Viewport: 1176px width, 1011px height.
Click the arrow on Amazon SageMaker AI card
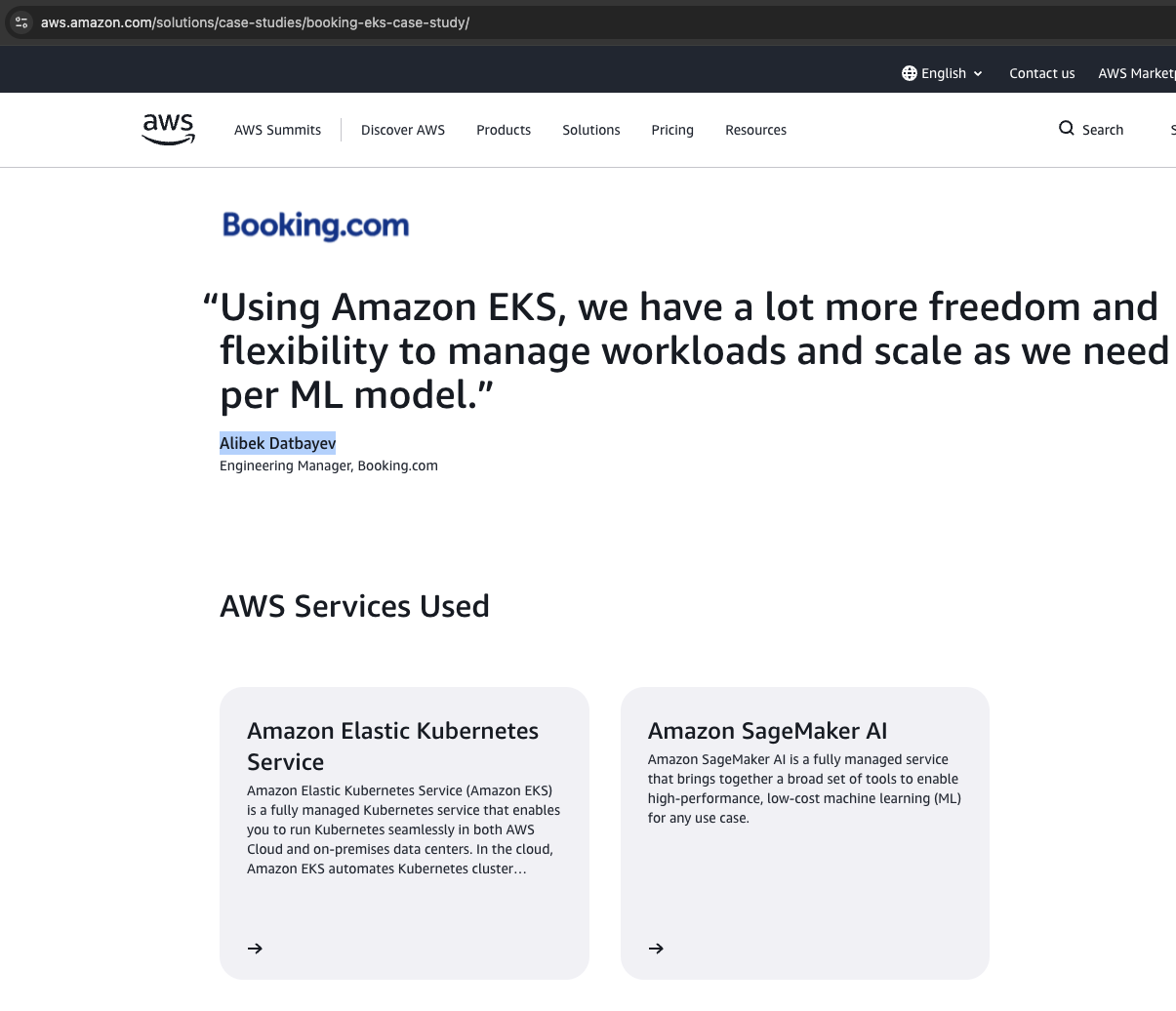656,949
